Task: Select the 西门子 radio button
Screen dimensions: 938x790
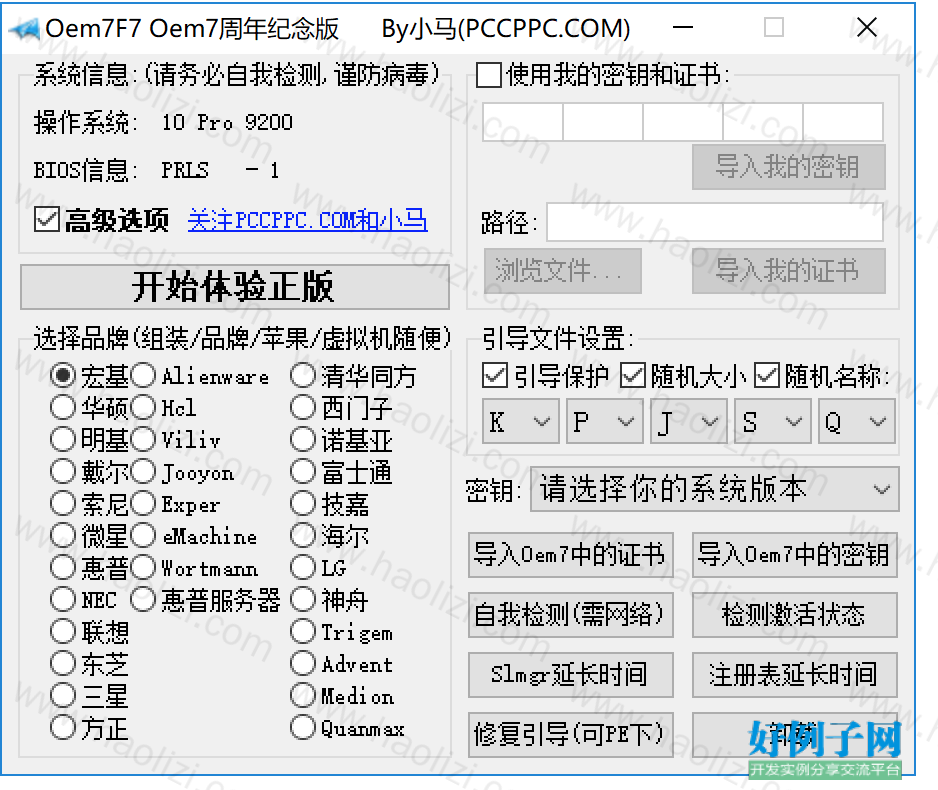Action: pyautogui.click(x=303, y=408)
